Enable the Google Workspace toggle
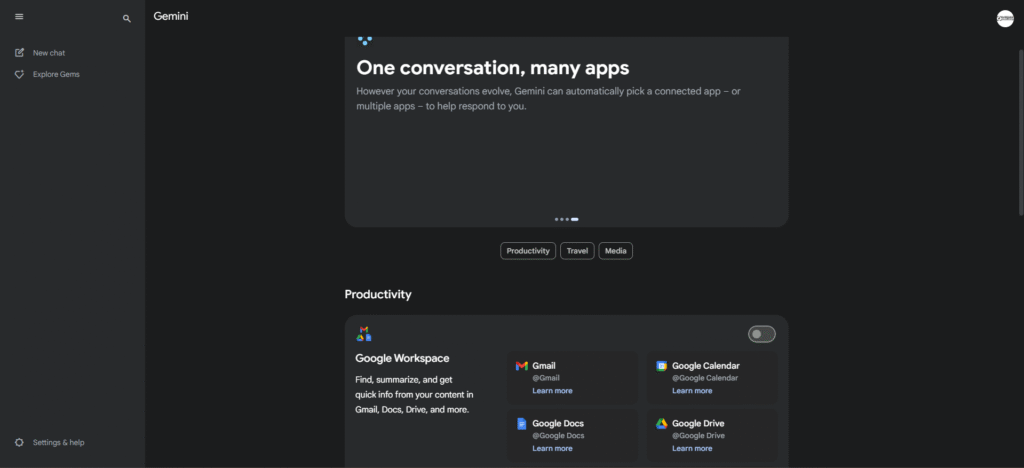Image resolution: width=1024 pixels, height=468 pixels. [x=761, y=334]
